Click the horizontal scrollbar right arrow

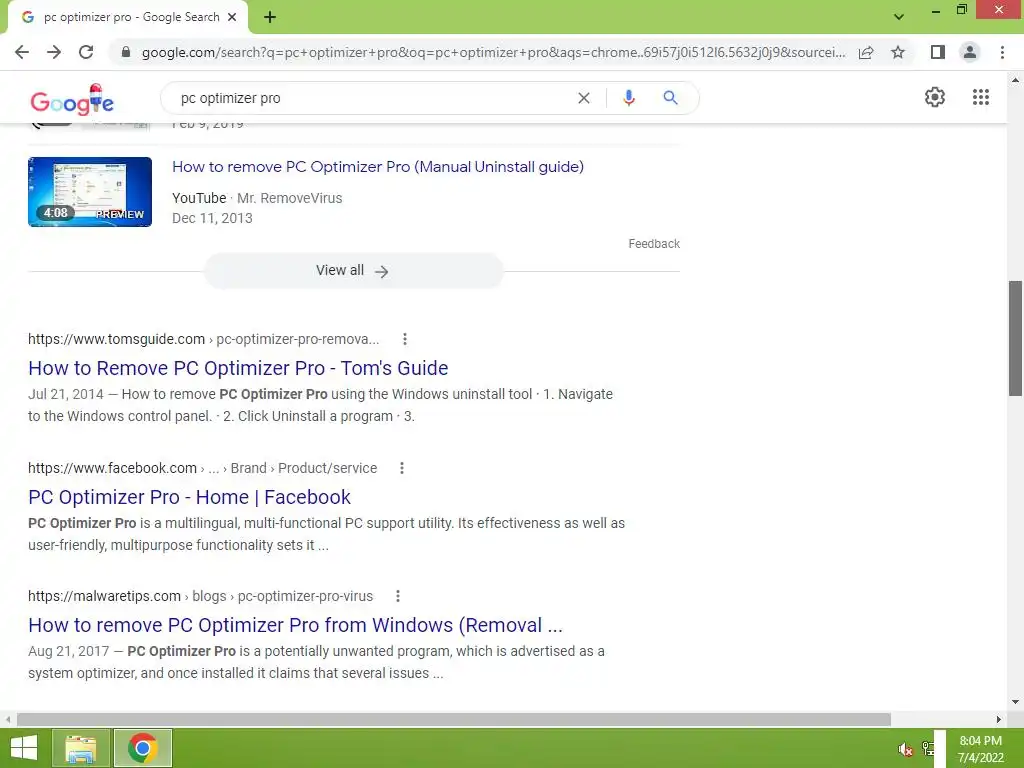click(999, 719)
